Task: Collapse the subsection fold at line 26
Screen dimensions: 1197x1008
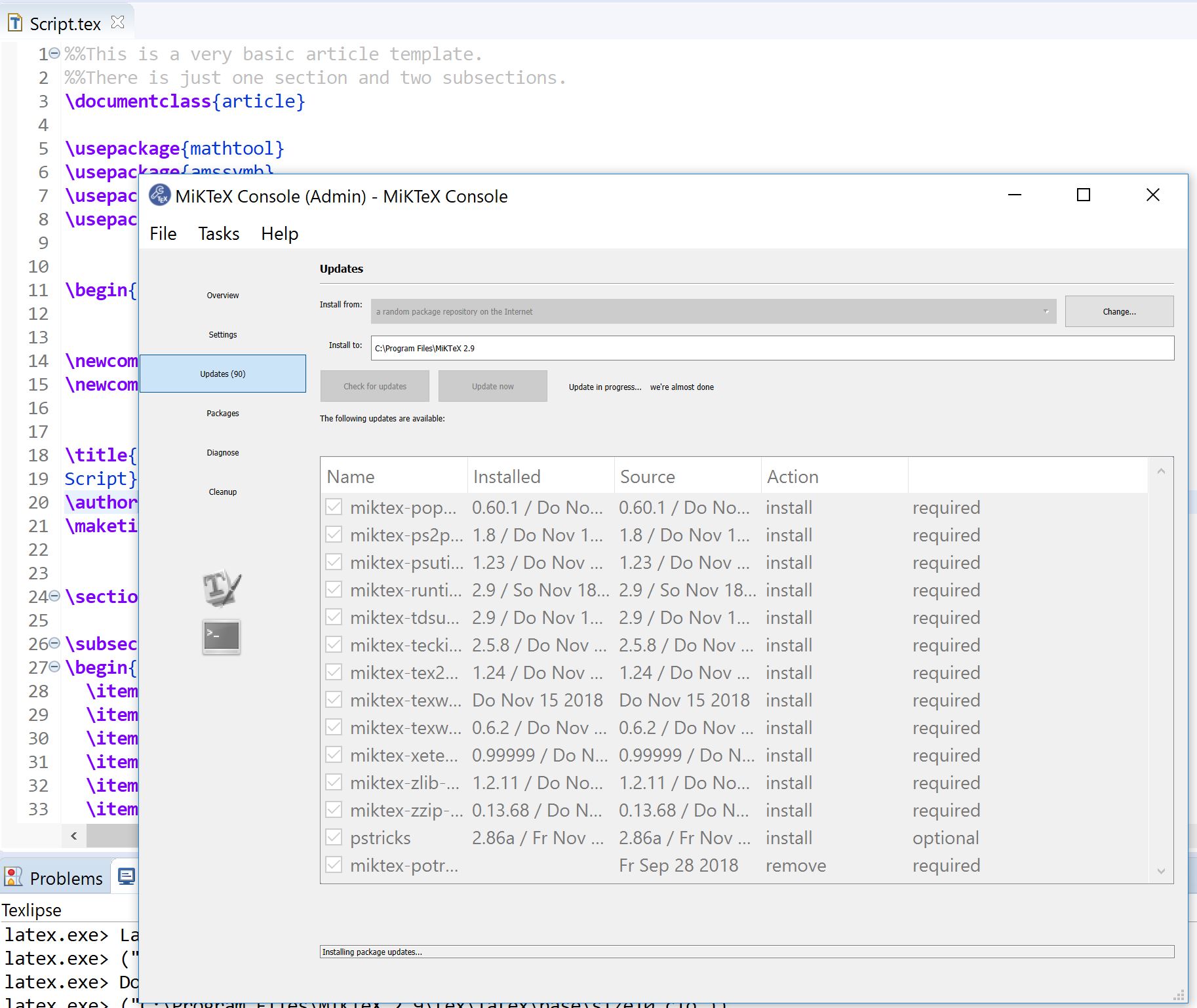Action: 53,643
